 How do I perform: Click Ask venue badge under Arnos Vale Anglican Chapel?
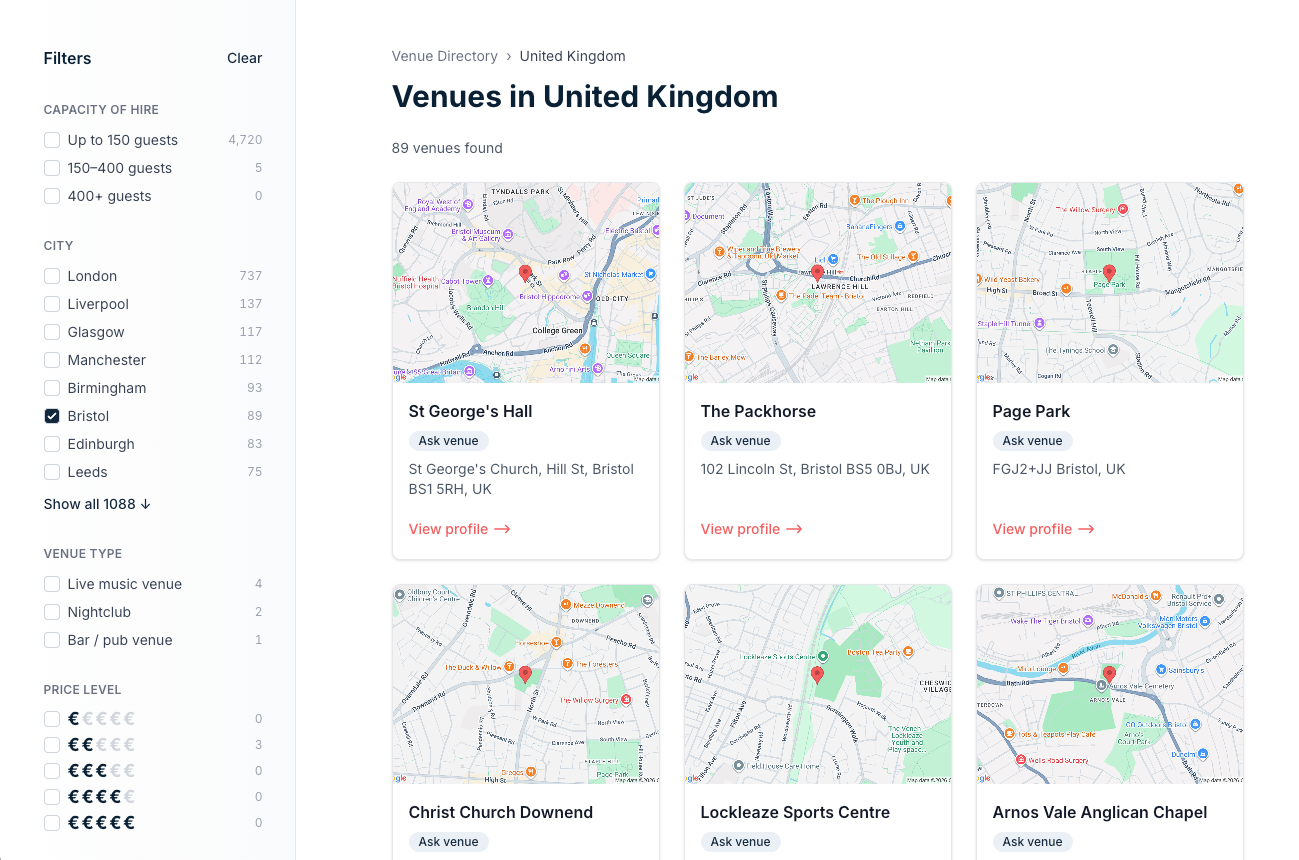point(1032,842)
